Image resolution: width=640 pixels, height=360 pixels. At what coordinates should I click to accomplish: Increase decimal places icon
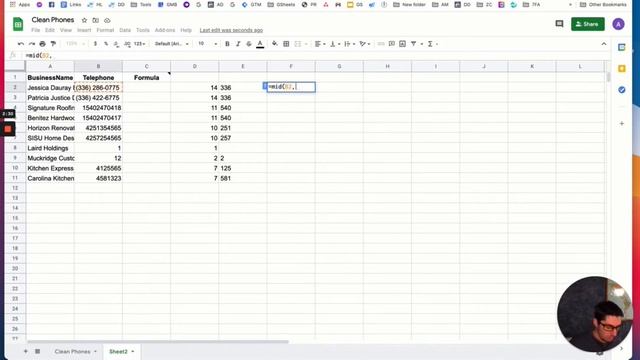pos(127,44)
